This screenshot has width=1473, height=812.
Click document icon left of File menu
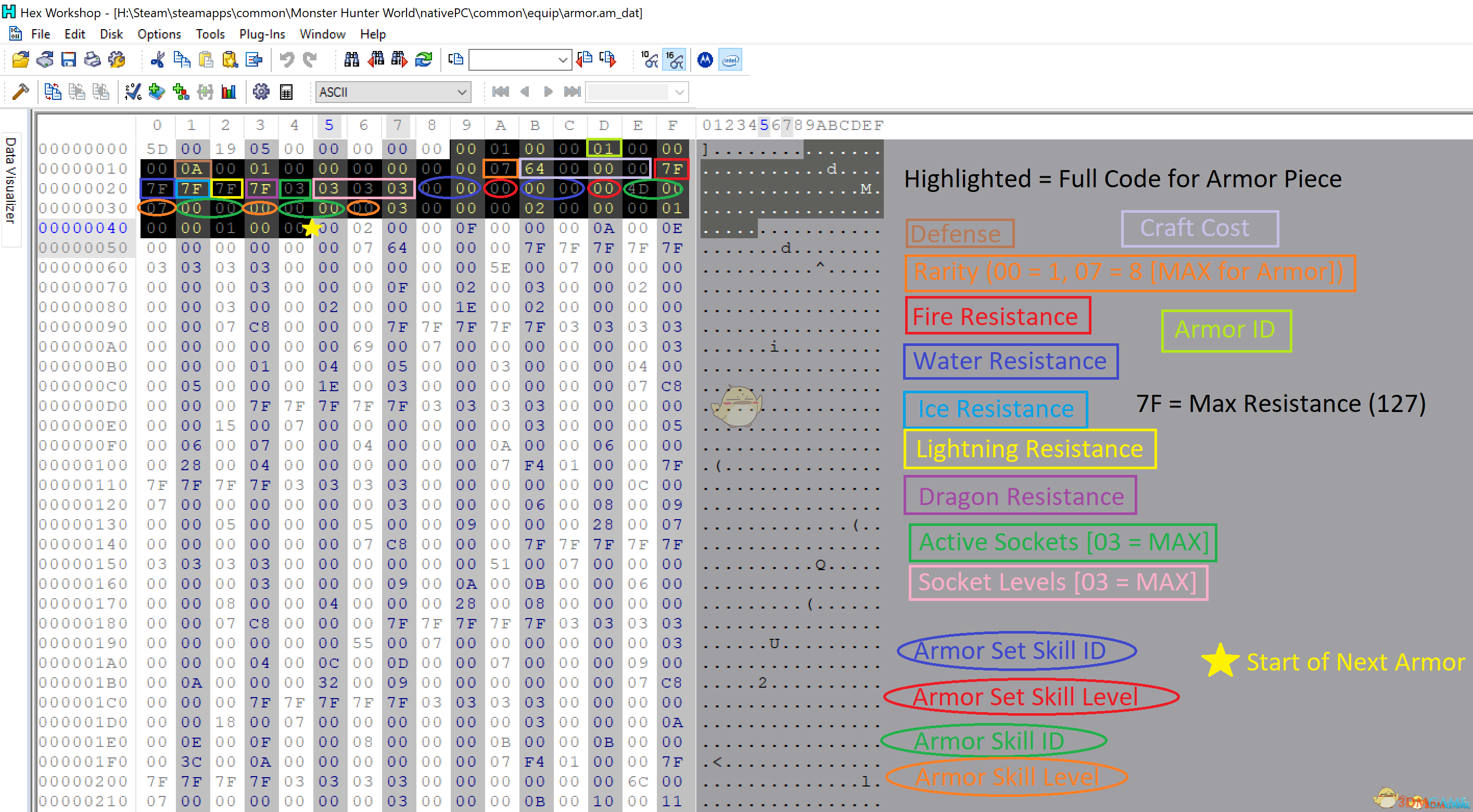click(16, 34)
